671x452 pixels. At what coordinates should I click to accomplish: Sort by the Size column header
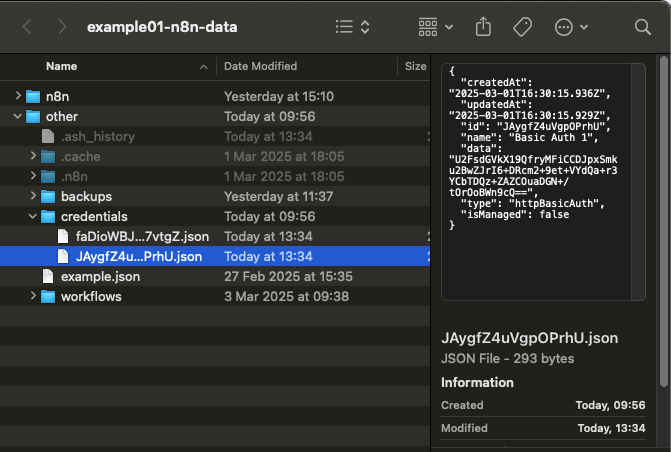coord(415,66)
